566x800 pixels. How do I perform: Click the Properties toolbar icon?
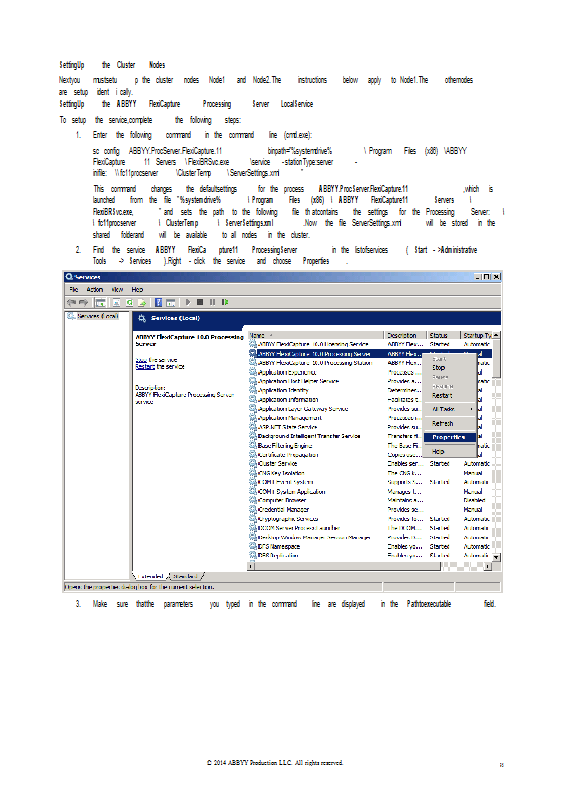pos(116,302)
